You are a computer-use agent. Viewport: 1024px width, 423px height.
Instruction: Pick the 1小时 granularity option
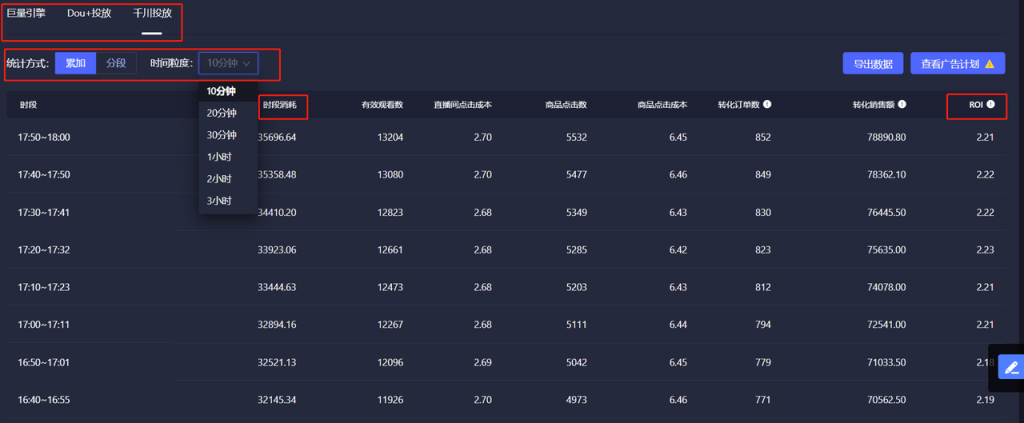pos(219,157)
